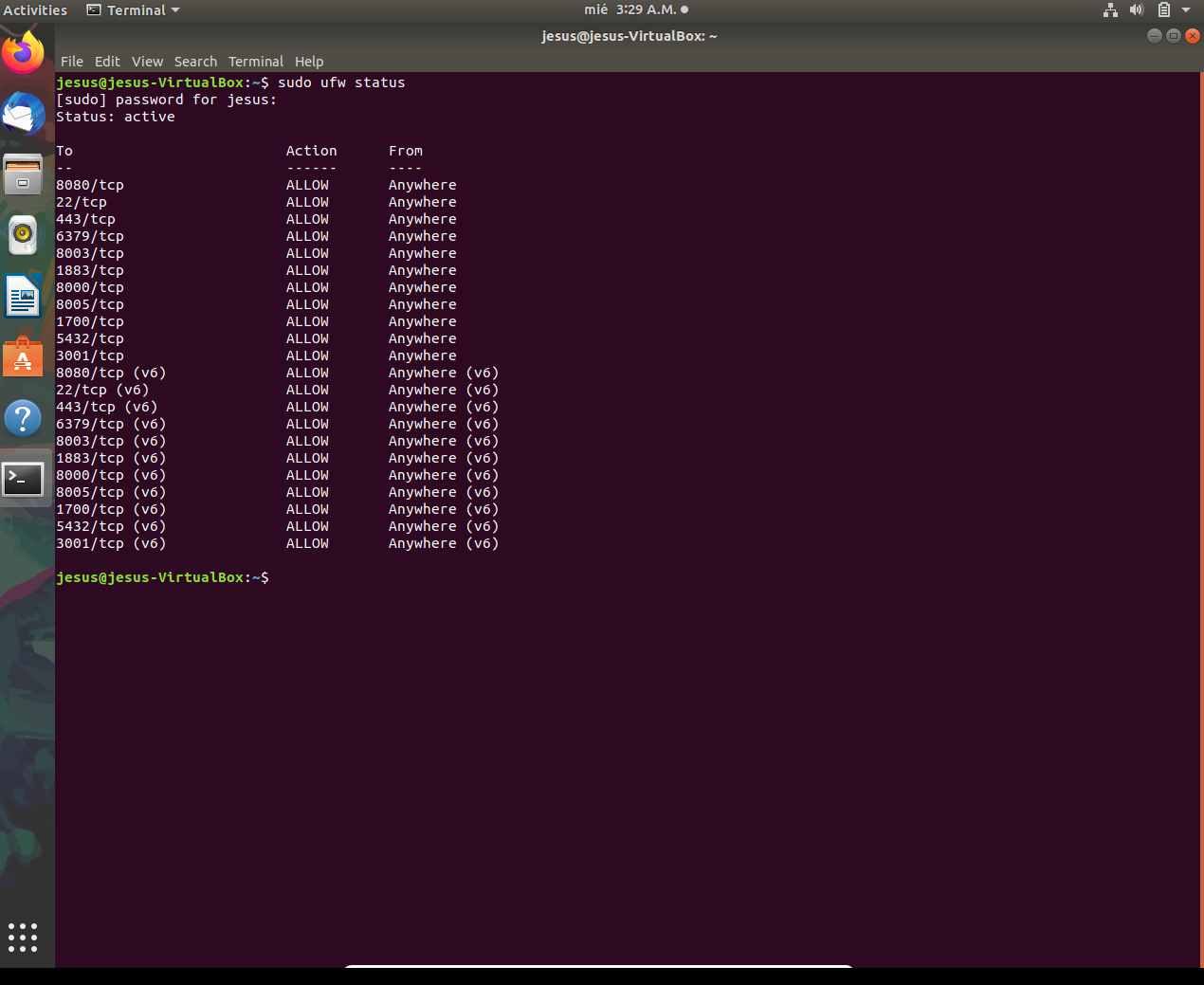Screen dimensions: 1204x985
Task: Click the volume speaker icon
Action: [x=1137, y=10]
